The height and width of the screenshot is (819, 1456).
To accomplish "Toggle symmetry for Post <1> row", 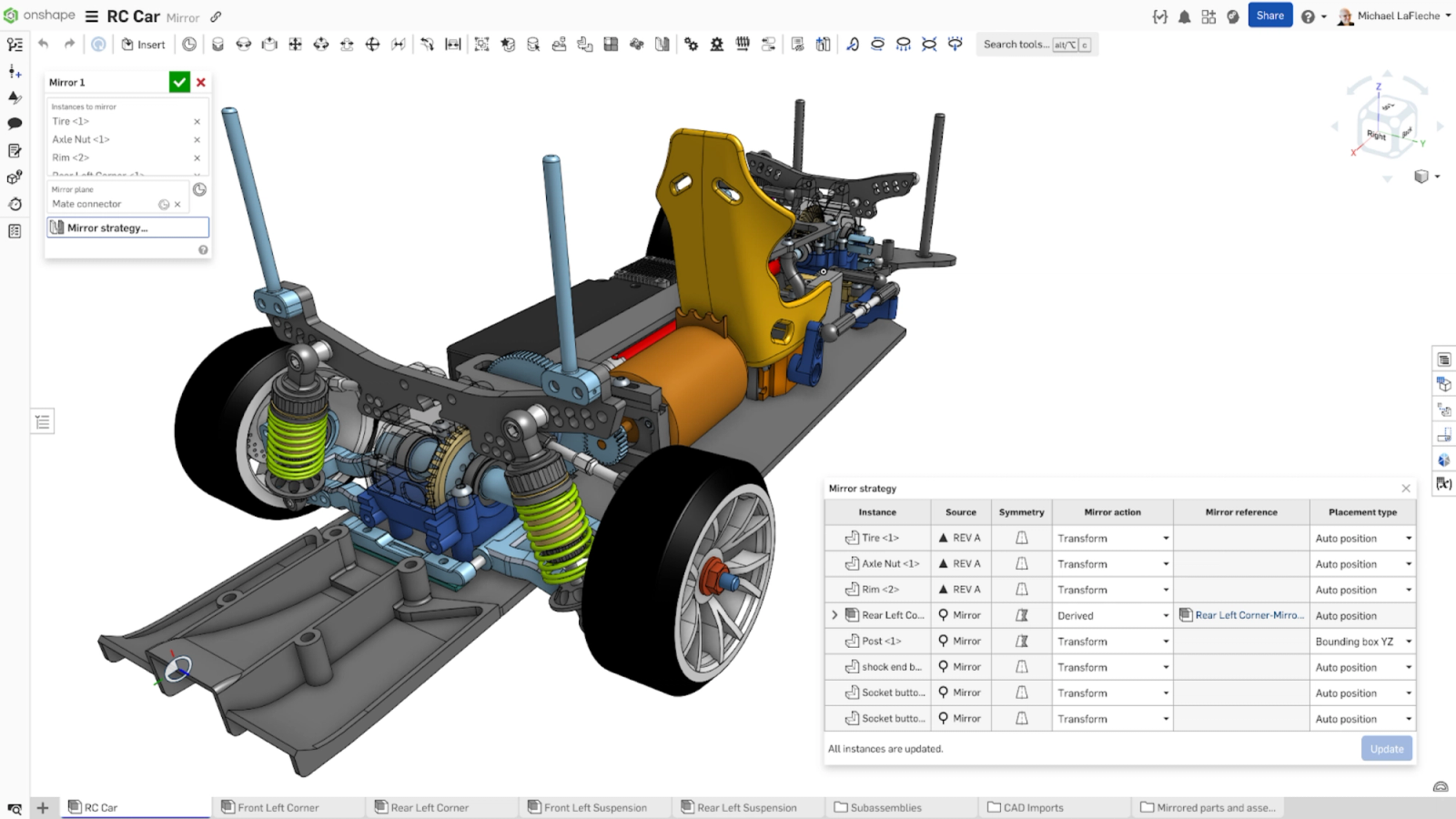I will 1021,642.
